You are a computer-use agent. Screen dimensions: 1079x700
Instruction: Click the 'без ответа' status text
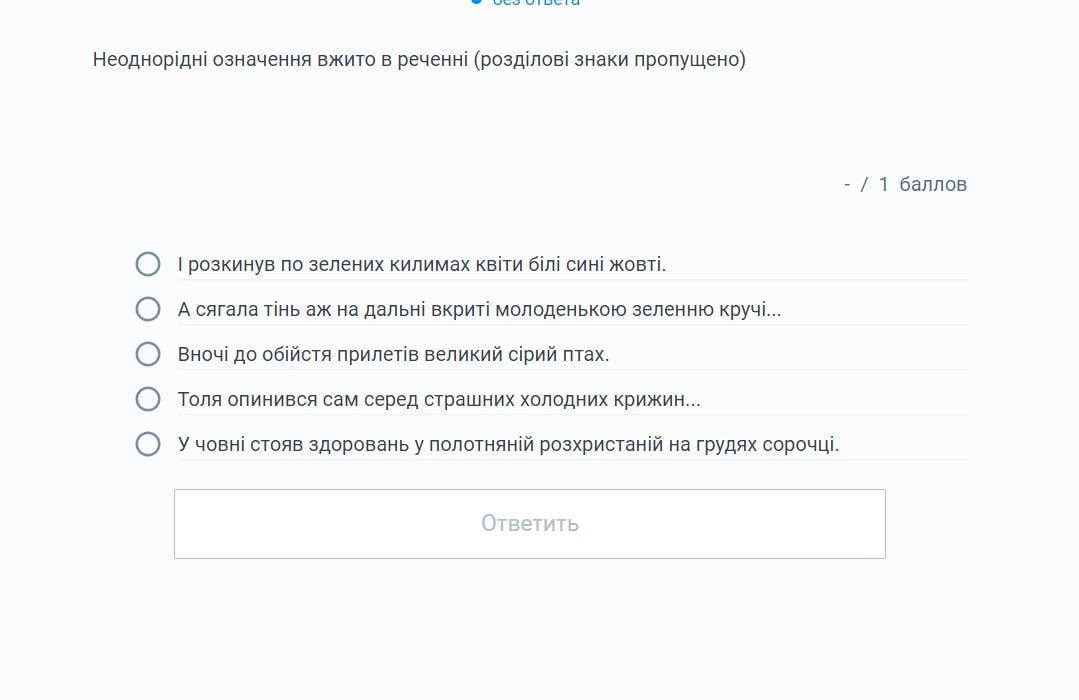click(536, 3)
